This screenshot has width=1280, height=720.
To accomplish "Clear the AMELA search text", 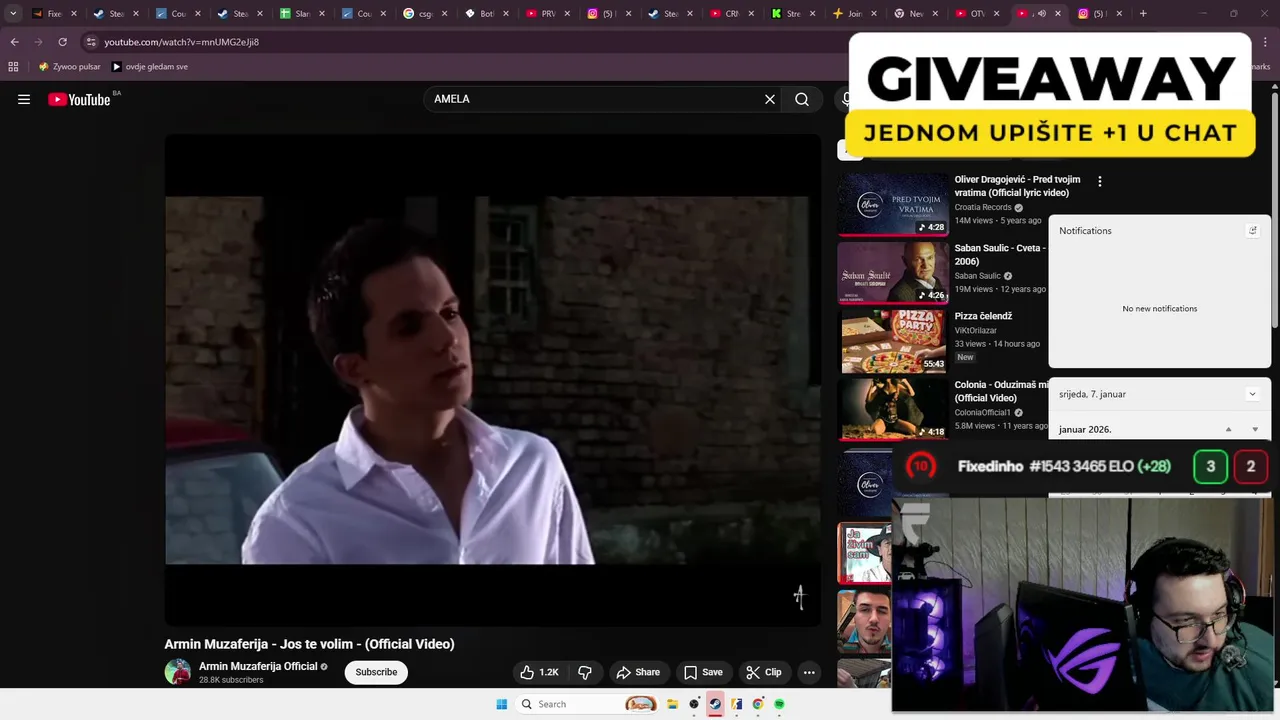I will (x=770, y=99).
